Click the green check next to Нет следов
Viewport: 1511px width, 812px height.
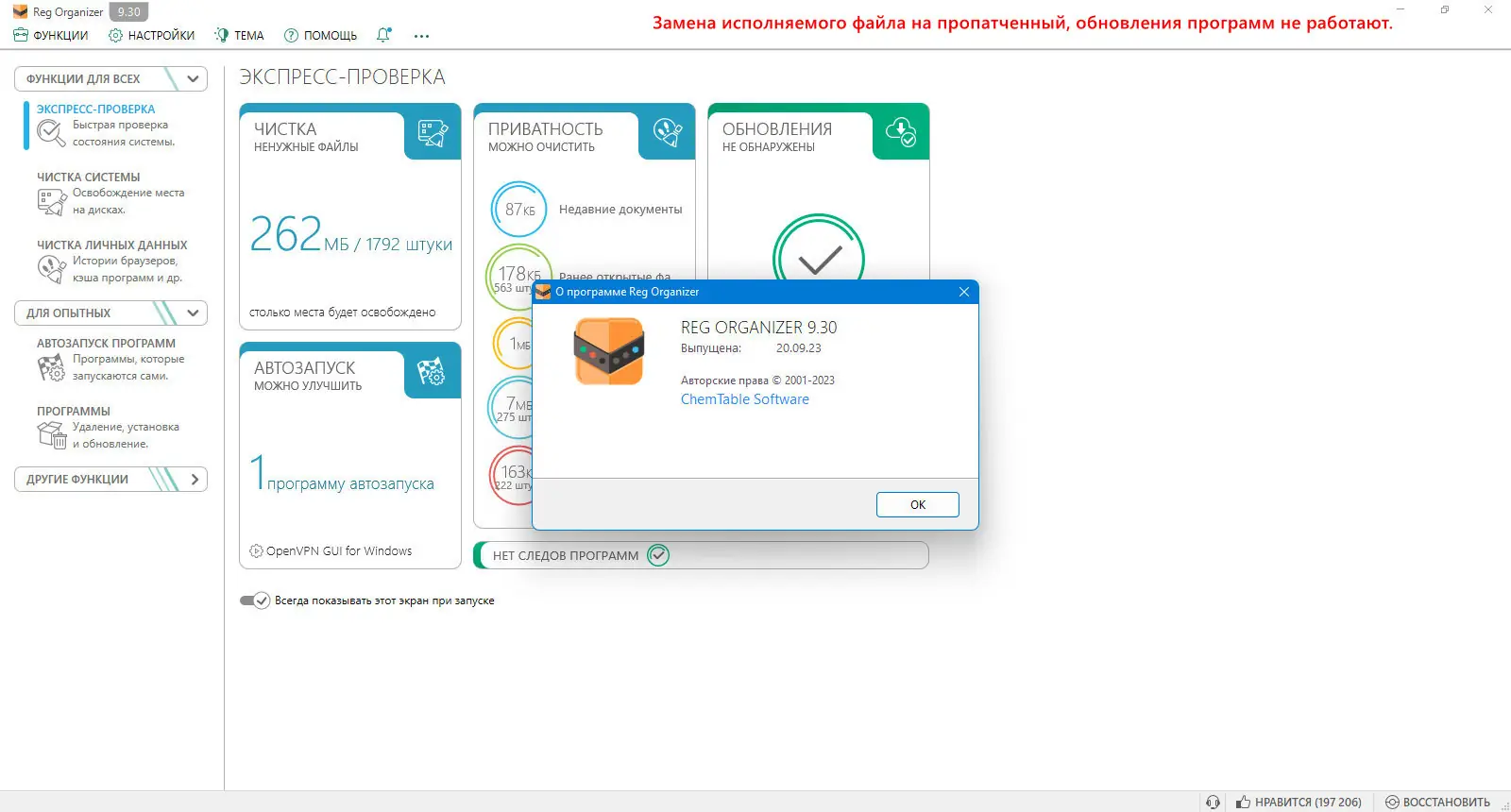coord(658,555)
